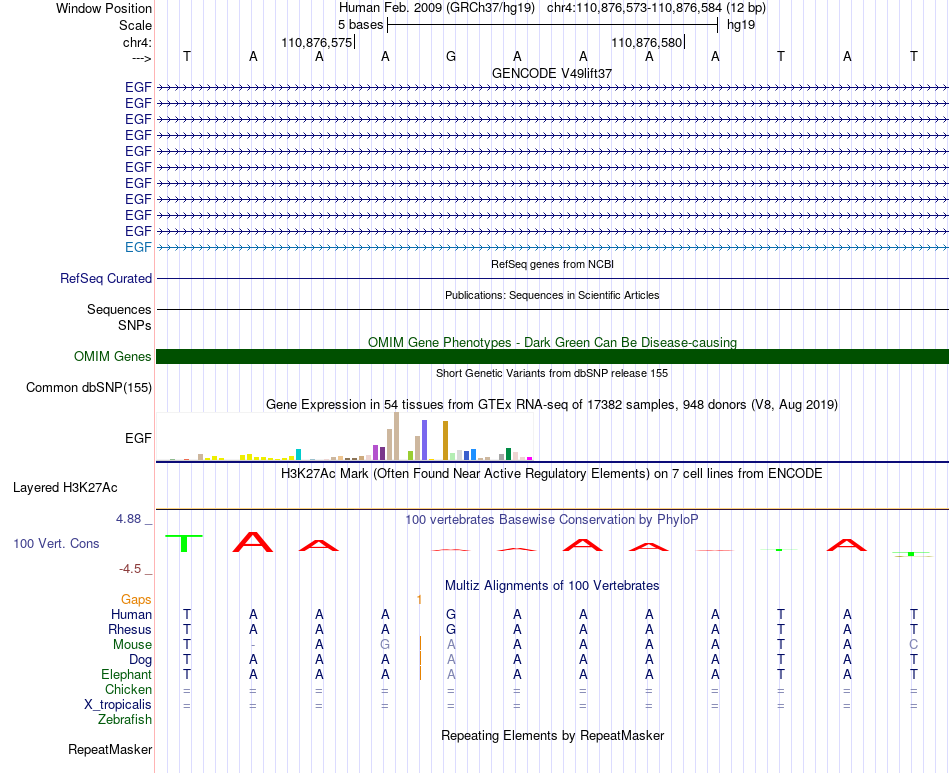Click the Layered H3K27Ac label

tap(65, 488)
